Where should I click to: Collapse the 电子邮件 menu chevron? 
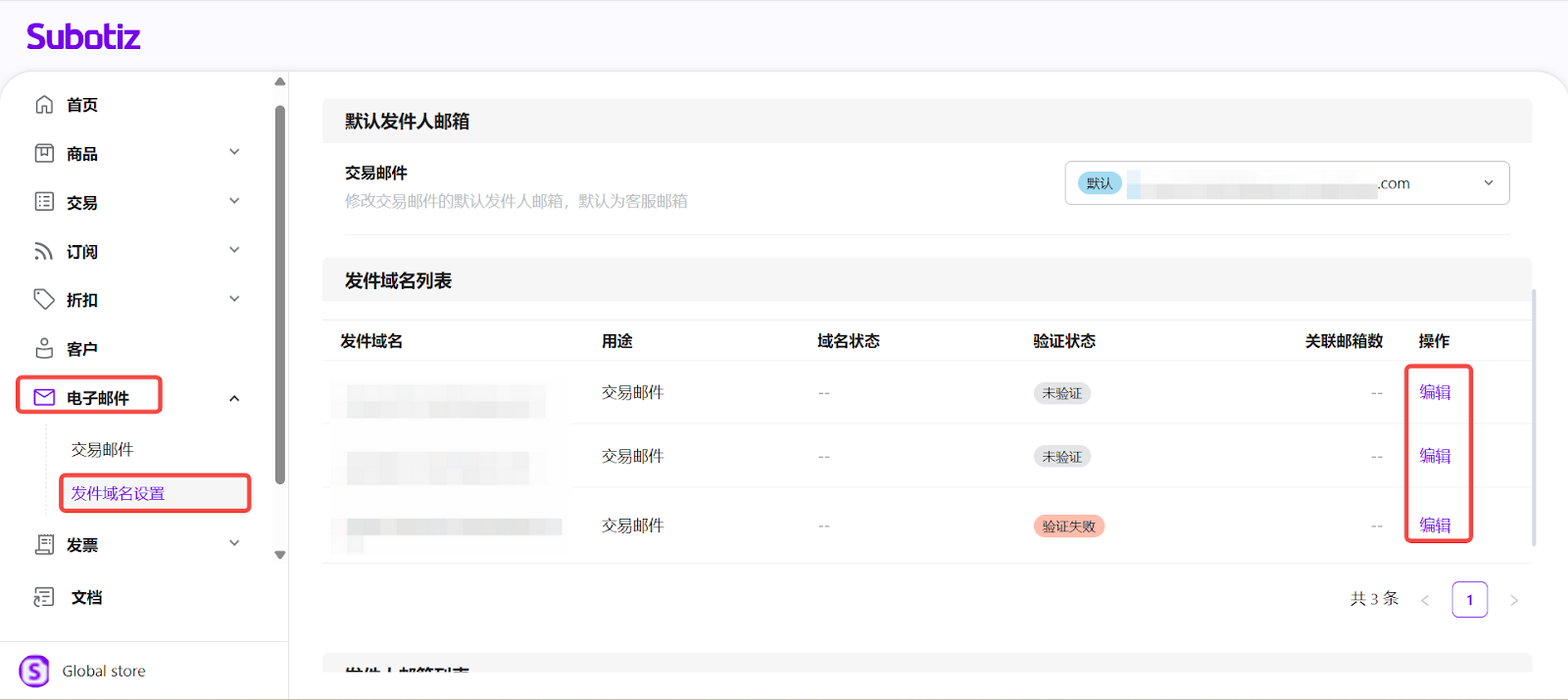[234, 398]
